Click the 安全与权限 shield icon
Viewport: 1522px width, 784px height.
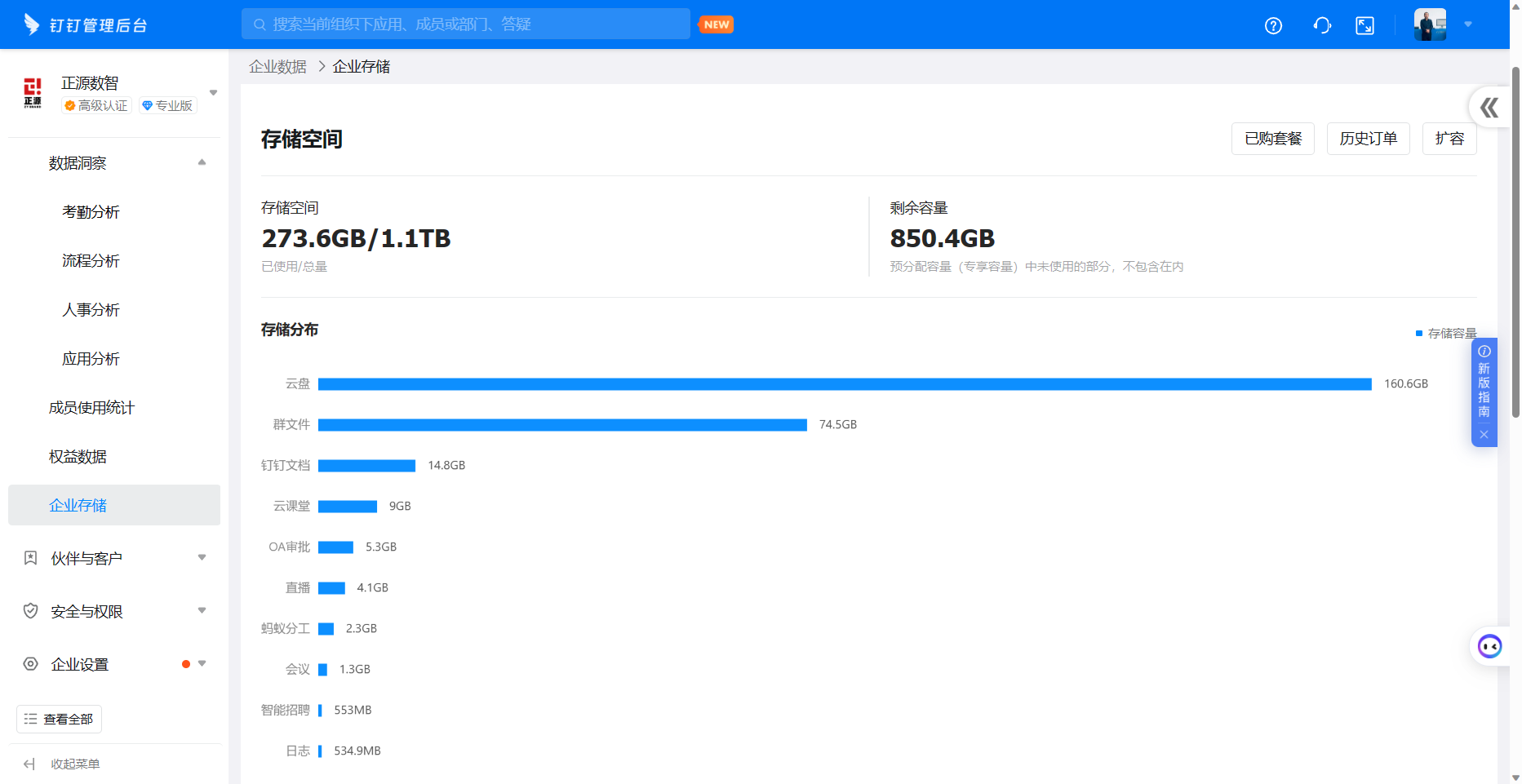tap(31, 611)
